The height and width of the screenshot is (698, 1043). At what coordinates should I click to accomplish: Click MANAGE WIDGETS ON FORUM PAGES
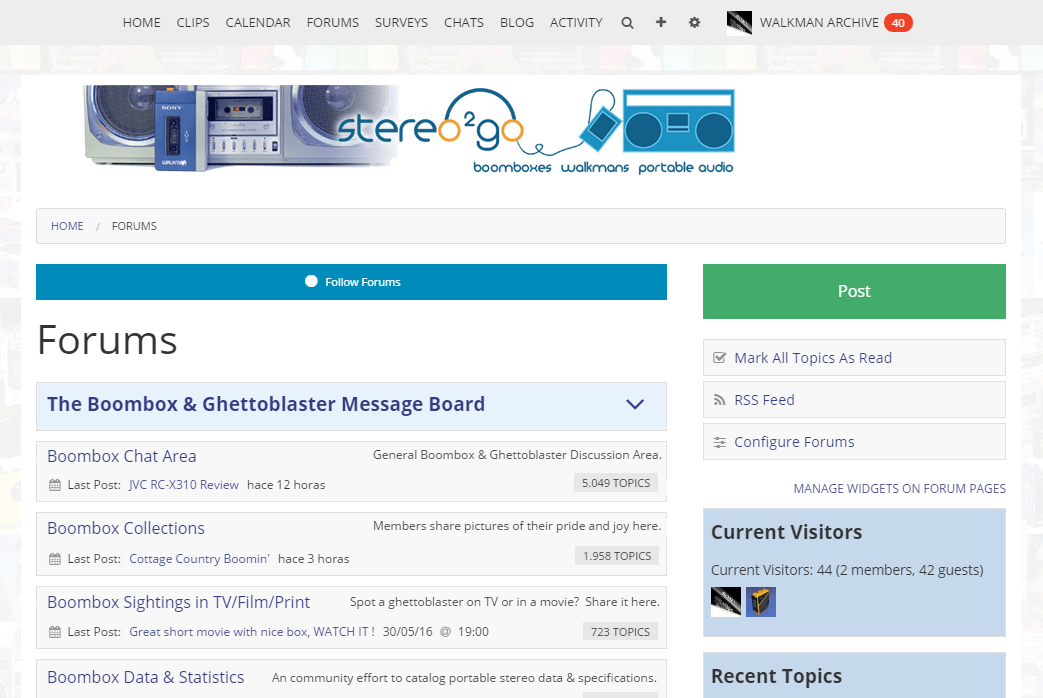point(899,488)
